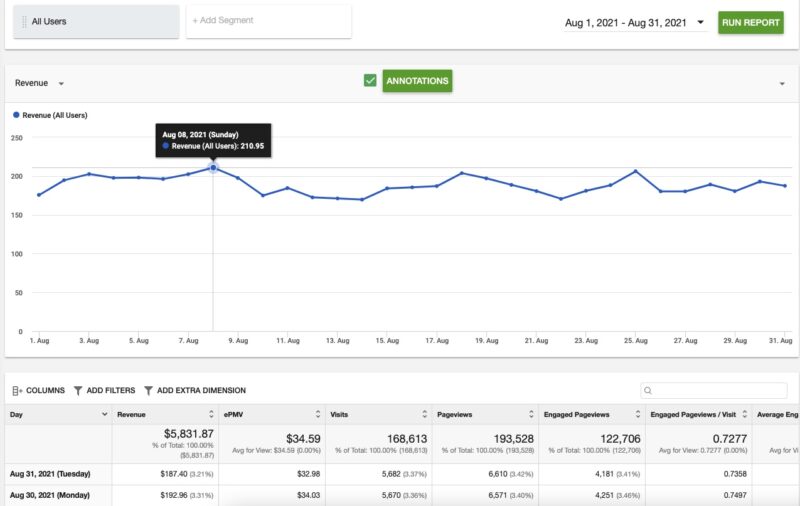
Task: Click the Add Filters funnel icon
Action: point(78,391)
